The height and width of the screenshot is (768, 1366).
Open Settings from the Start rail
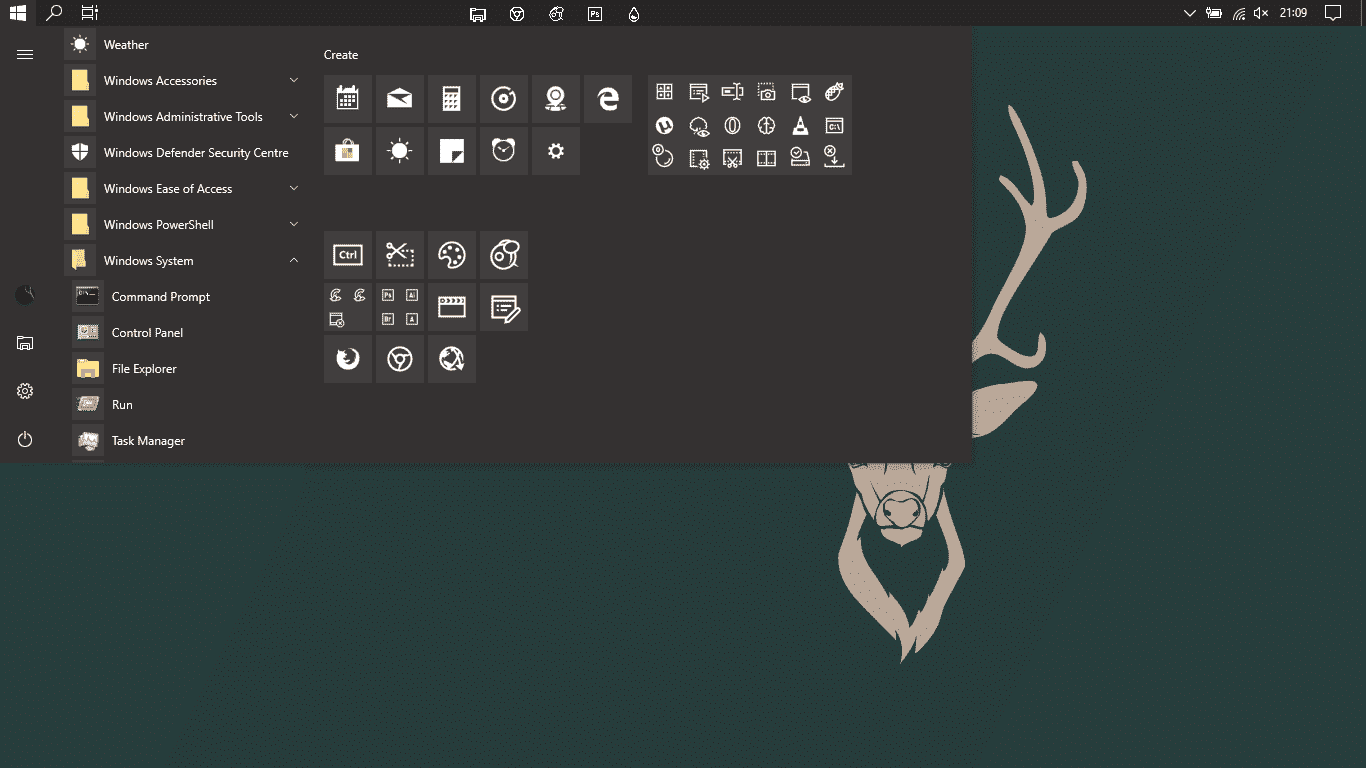(25, 391)
